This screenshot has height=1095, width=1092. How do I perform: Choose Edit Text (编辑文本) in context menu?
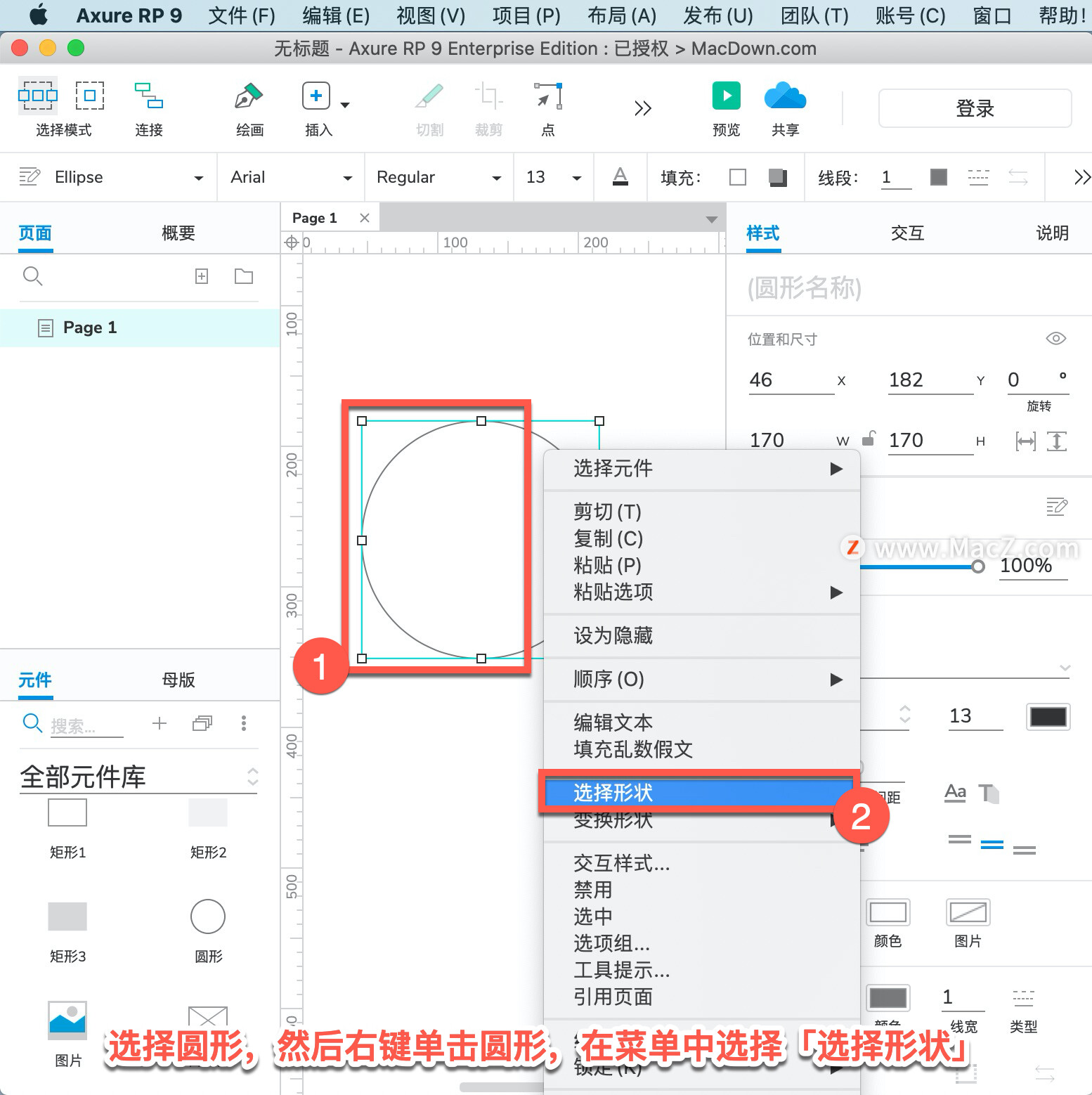pos(702,723)
